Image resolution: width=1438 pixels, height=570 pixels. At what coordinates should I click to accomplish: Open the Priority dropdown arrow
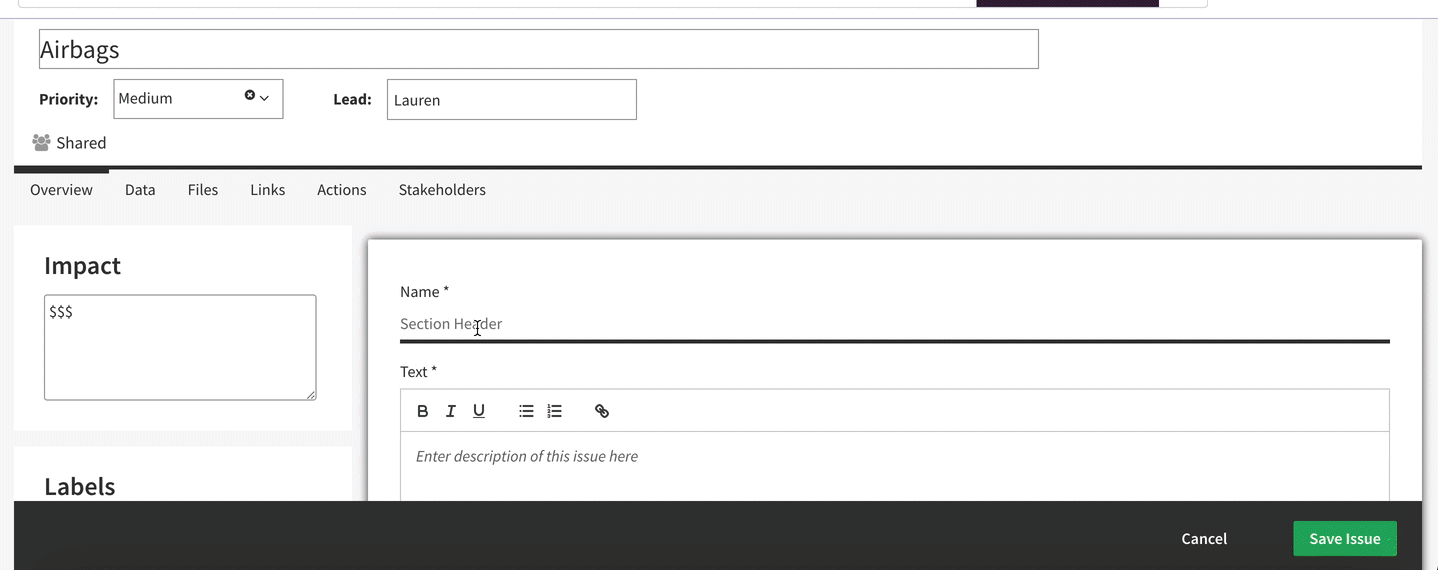click(x=265, y=98)
